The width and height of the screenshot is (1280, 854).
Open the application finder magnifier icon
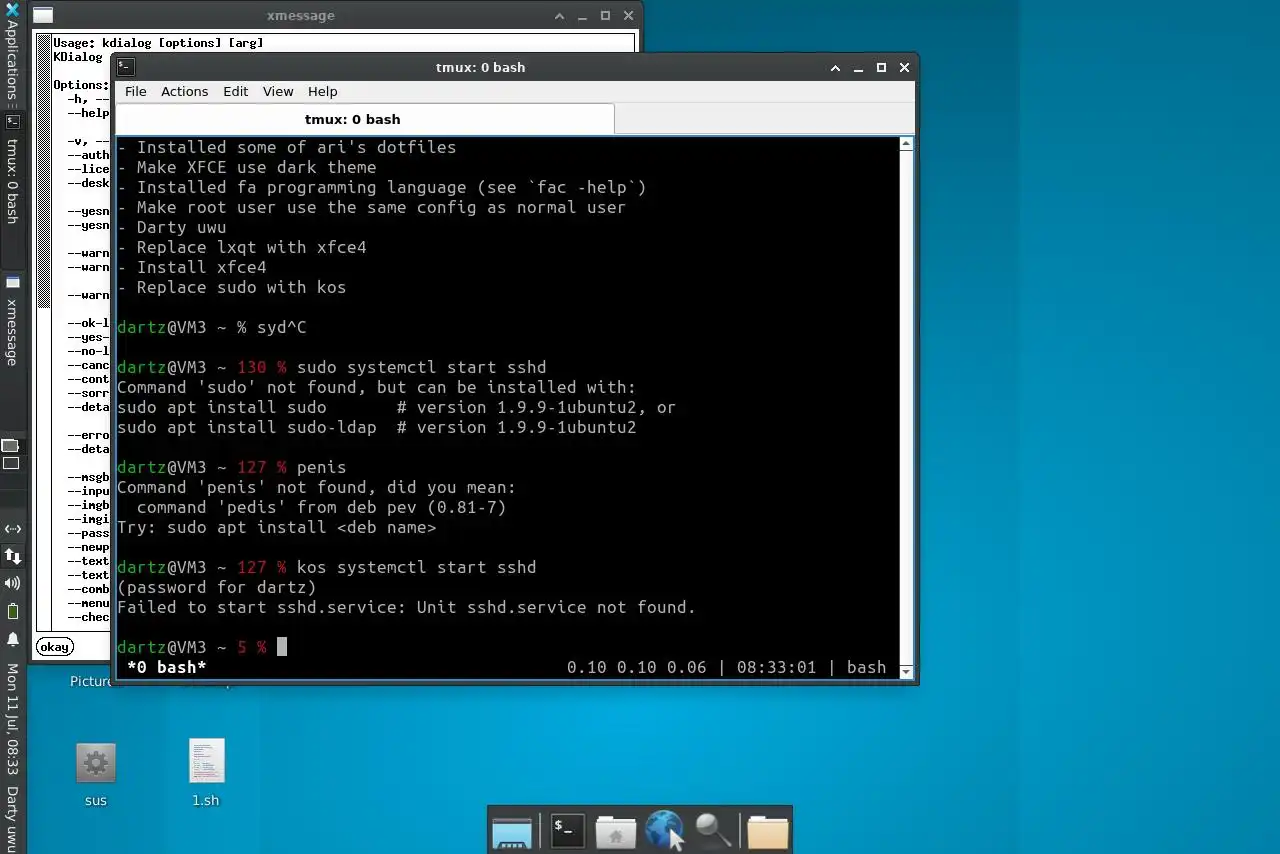[x=712, y=831]
